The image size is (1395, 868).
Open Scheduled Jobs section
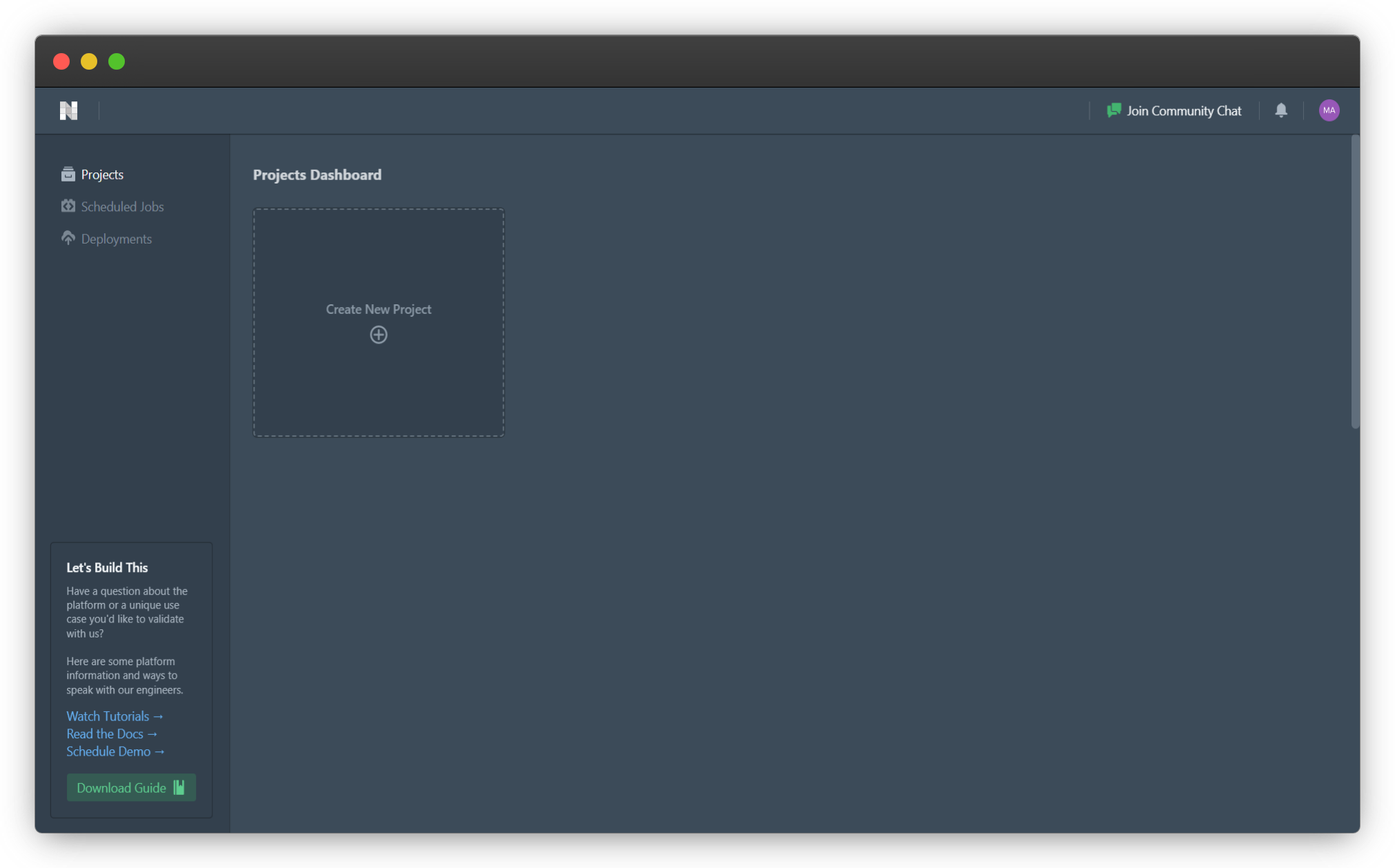122,207
